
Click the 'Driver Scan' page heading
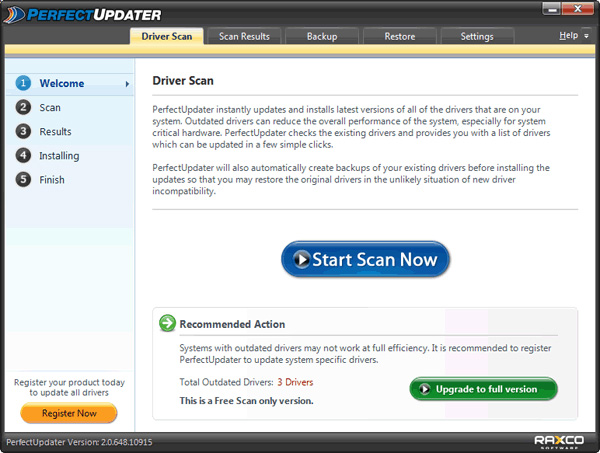(x=183, y=81)
